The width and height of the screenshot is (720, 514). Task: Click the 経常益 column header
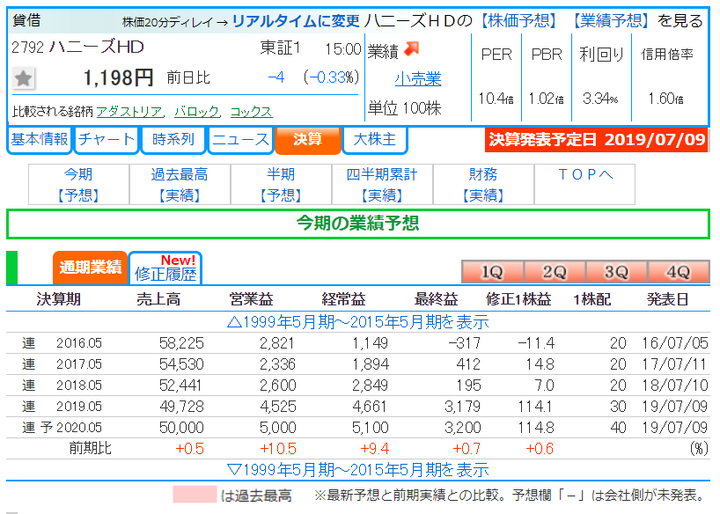pos(343,299)
